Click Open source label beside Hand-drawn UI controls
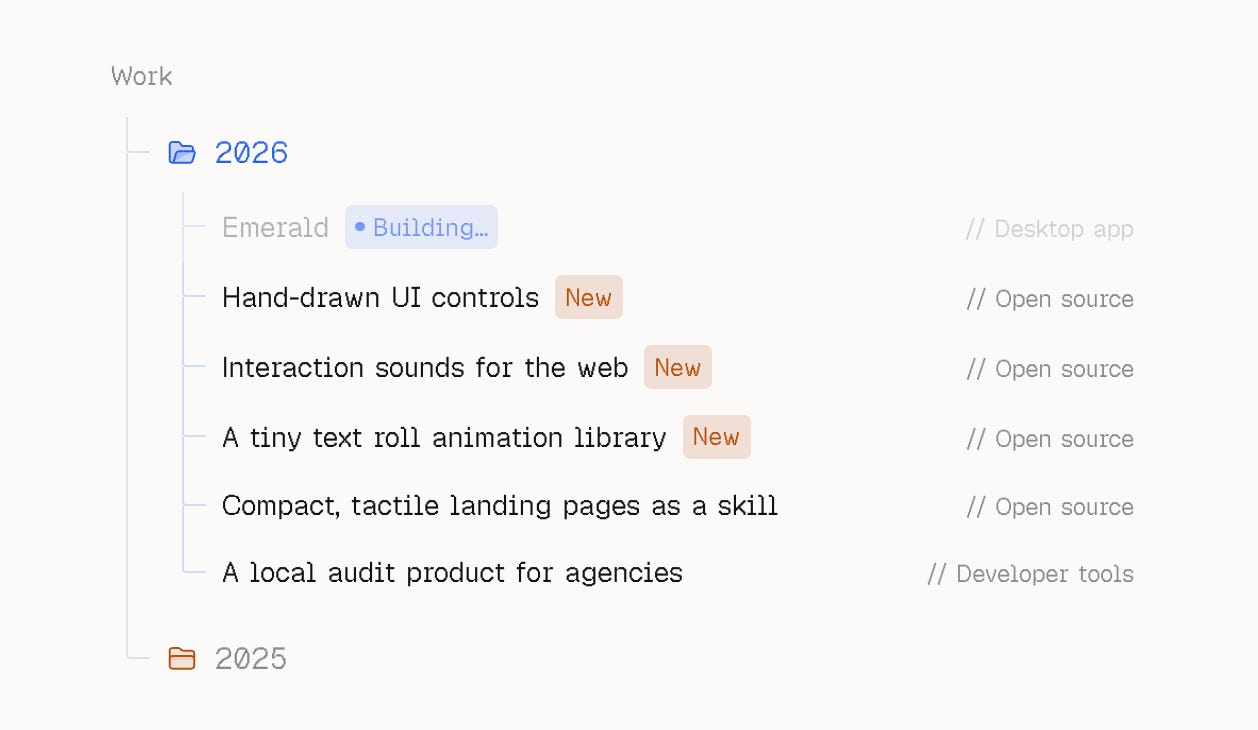Image resolution: width=1258 pixels, height=730 pixels. point(1050,299)
